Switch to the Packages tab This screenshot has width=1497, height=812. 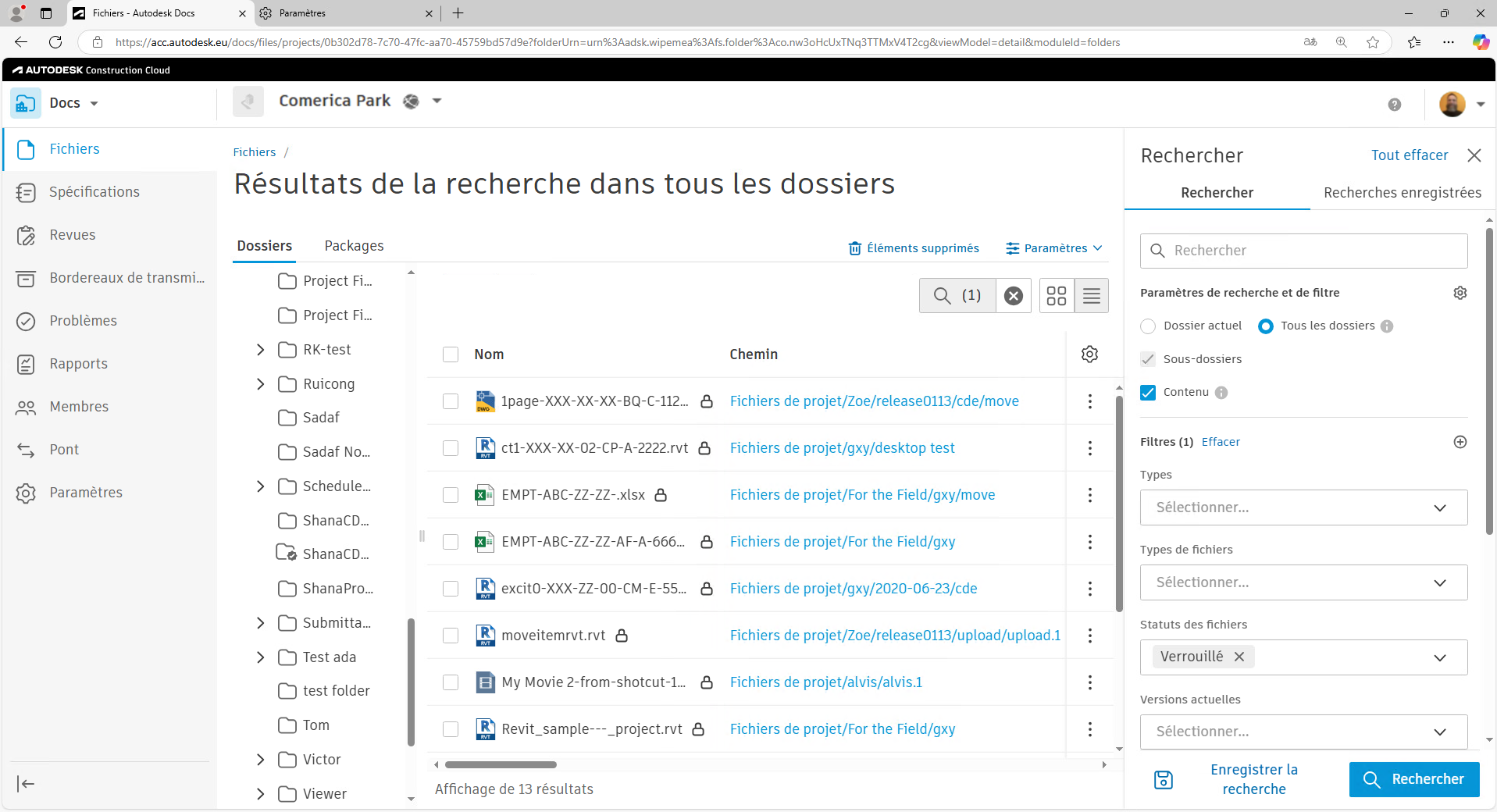(x=354, y=245)
